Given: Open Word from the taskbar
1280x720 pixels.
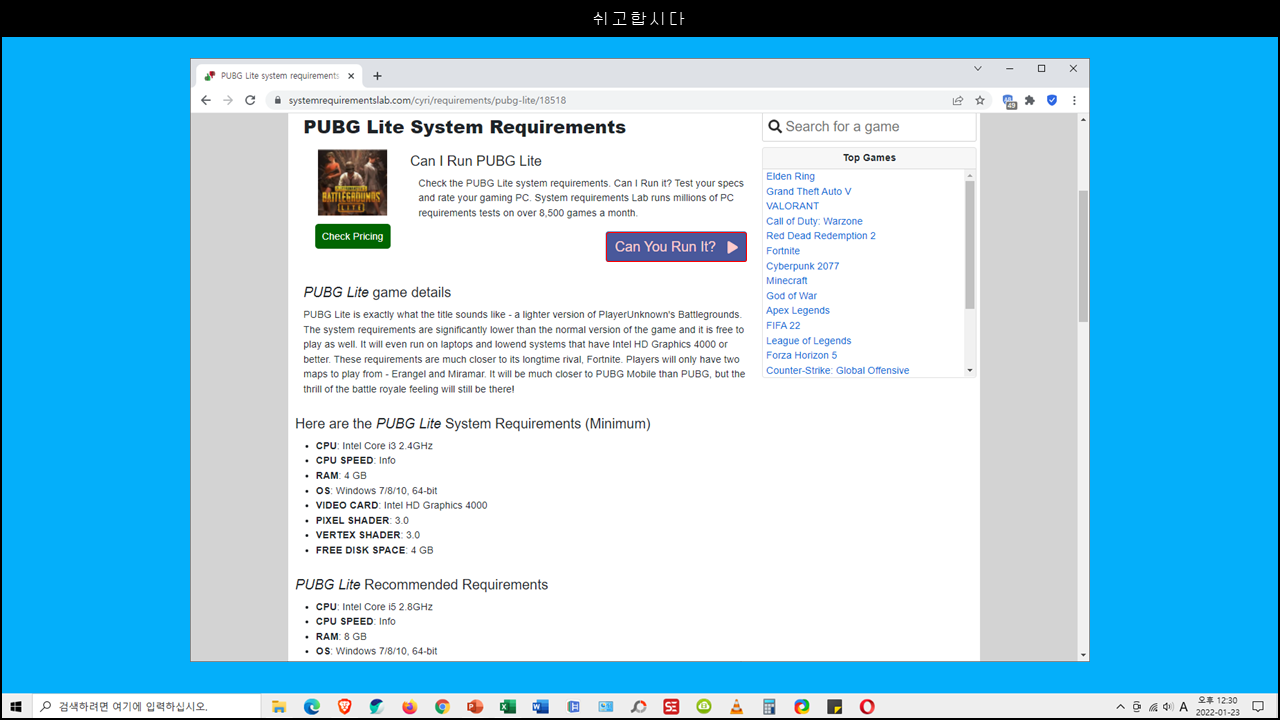Looking at the screenshot, I should point(540,706).
